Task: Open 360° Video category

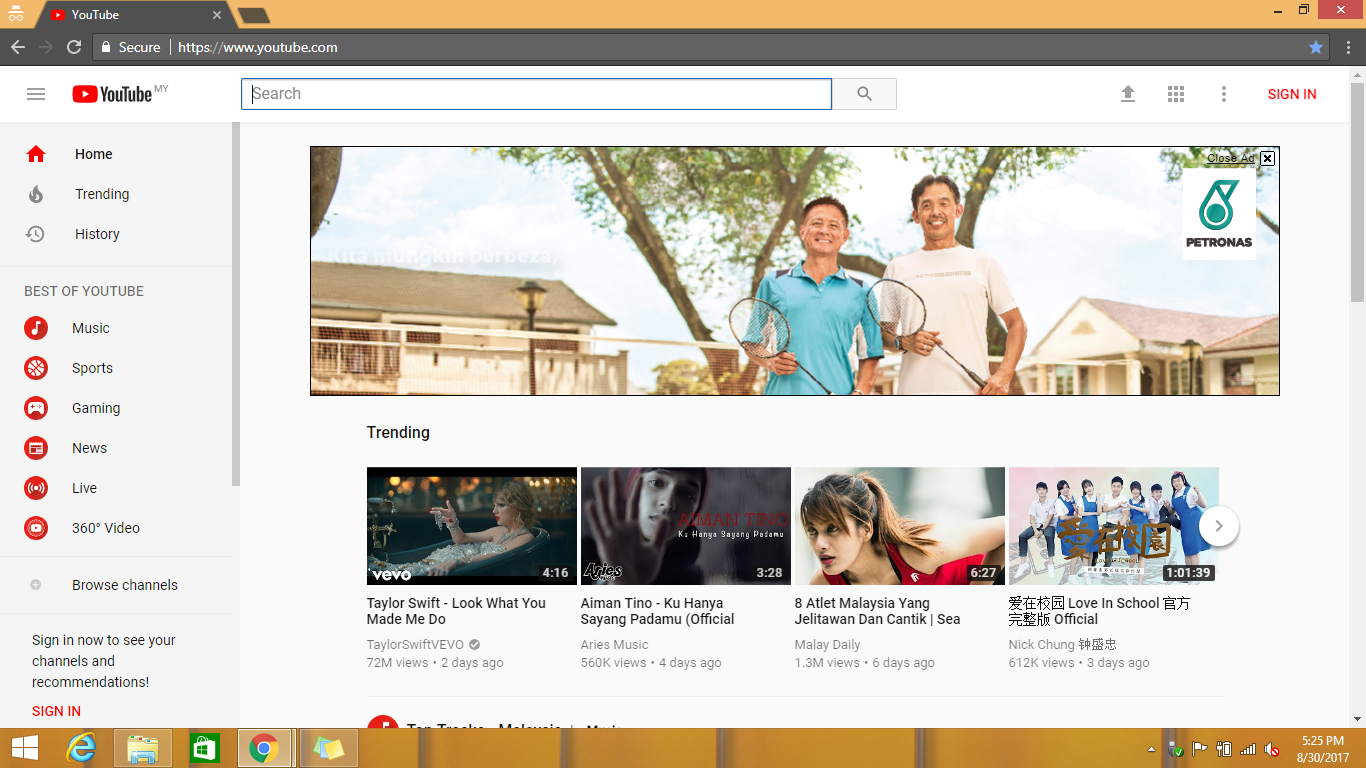Action: 106,528
